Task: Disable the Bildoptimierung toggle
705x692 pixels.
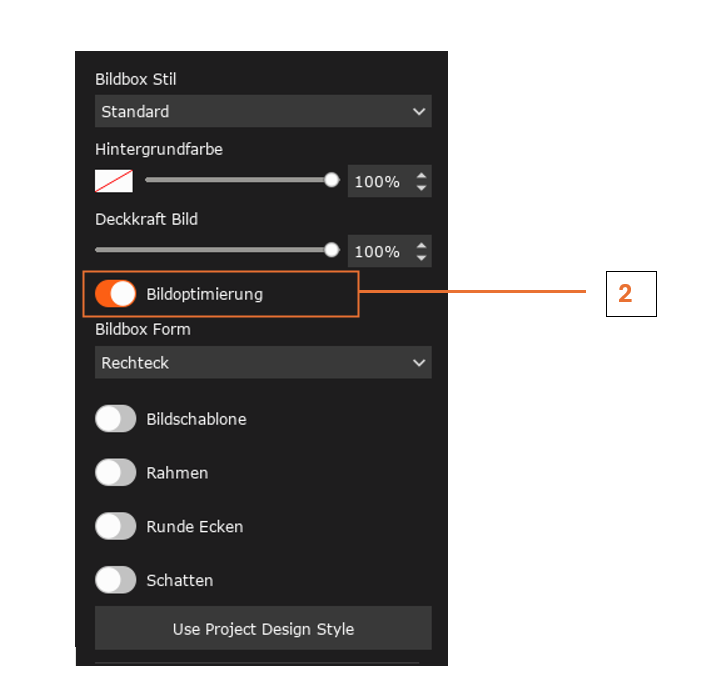Action: [x=116, y=294]
